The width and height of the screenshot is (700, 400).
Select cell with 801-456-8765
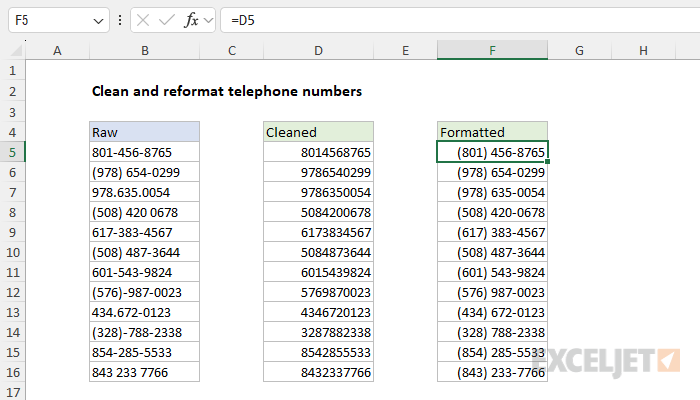point(145,152)
